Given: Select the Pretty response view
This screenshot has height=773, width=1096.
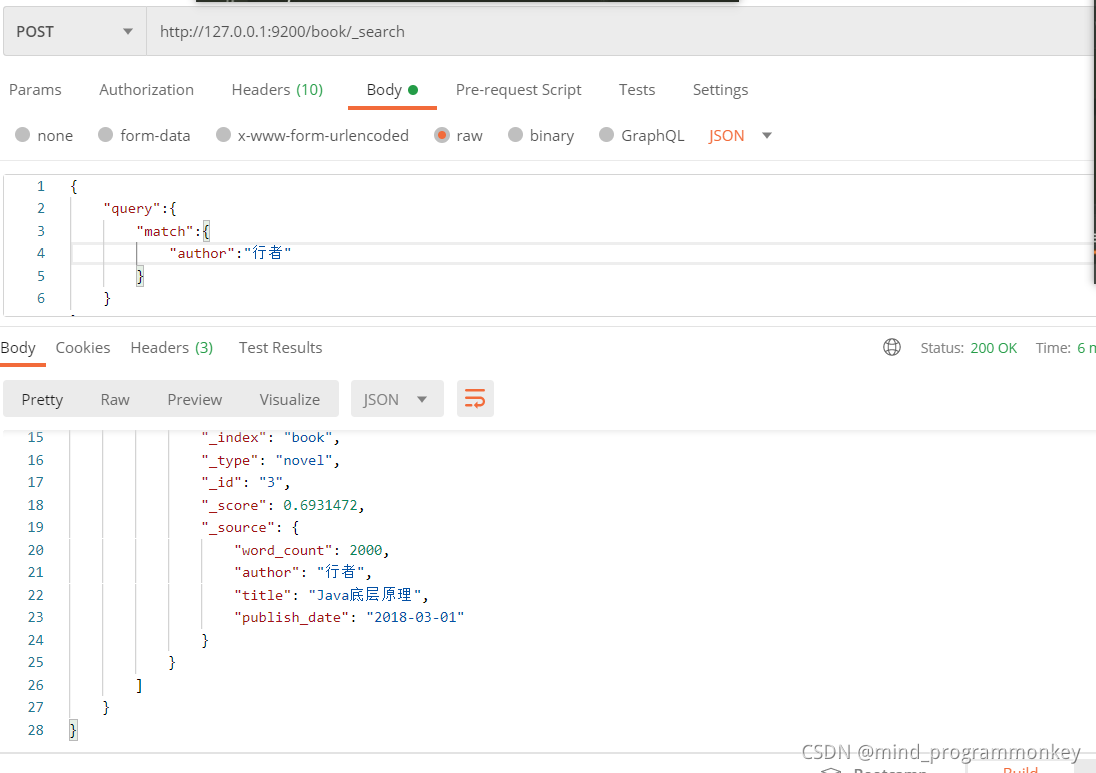Looking at the screenshot, I should tap(42, 399).
